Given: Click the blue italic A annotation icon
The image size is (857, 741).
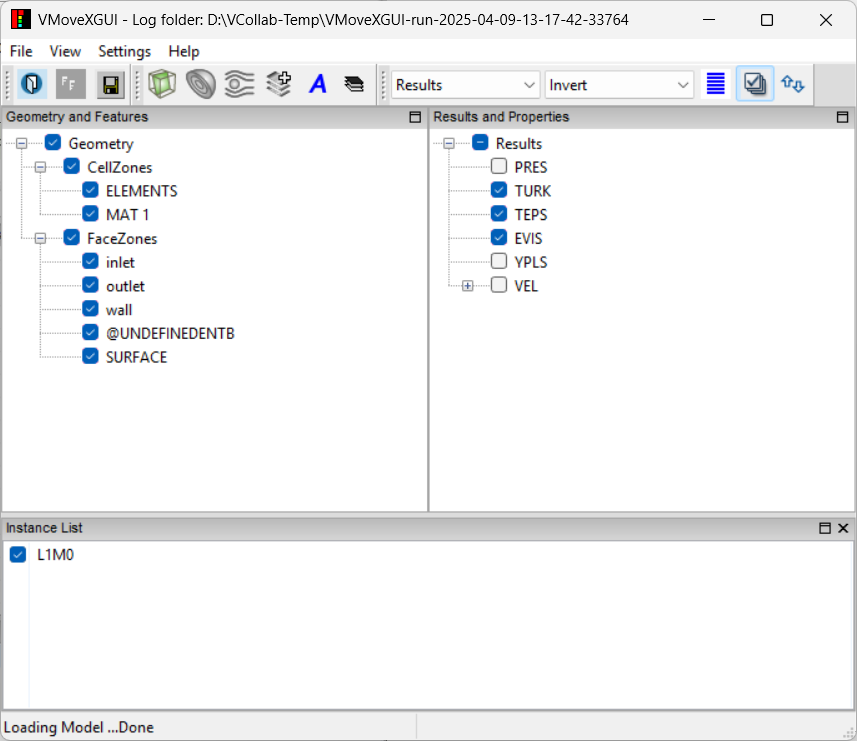Looking at the screenshot, I should 318,85.
